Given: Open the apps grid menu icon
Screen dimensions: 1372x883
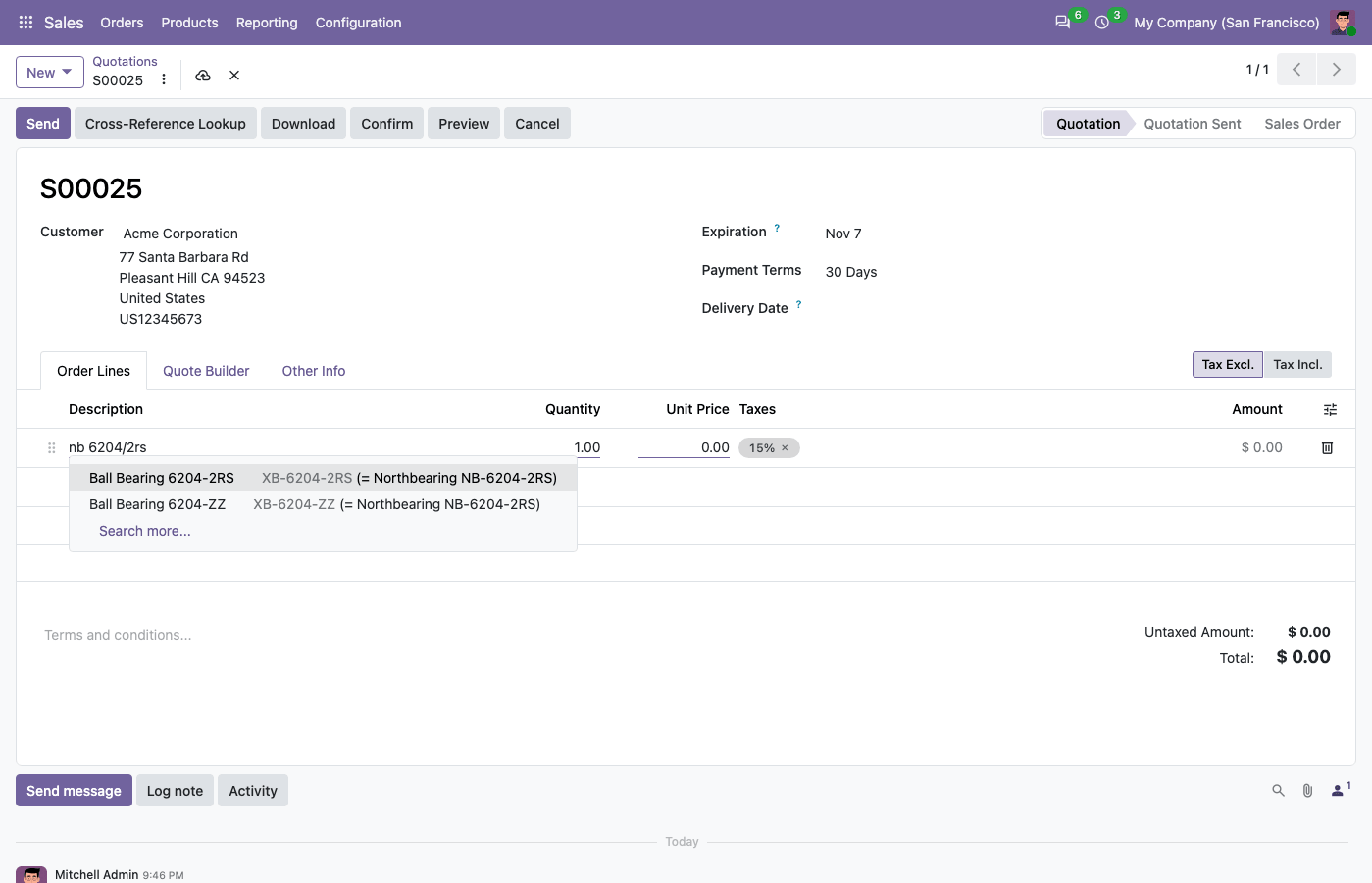Looking at the screenshot, I should click(x=25, y=23).
